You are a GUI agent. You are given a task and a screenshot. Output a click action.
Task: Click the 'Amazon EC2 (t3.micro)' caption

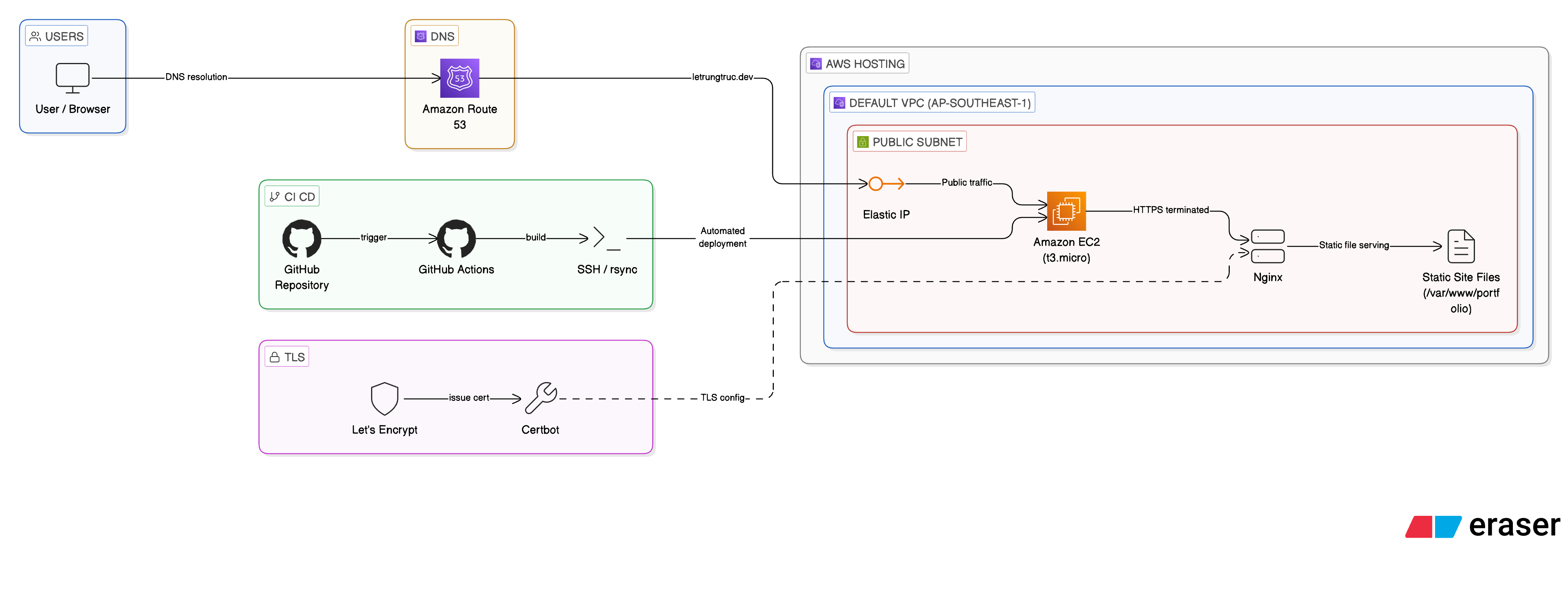(x=1066, y=250)
